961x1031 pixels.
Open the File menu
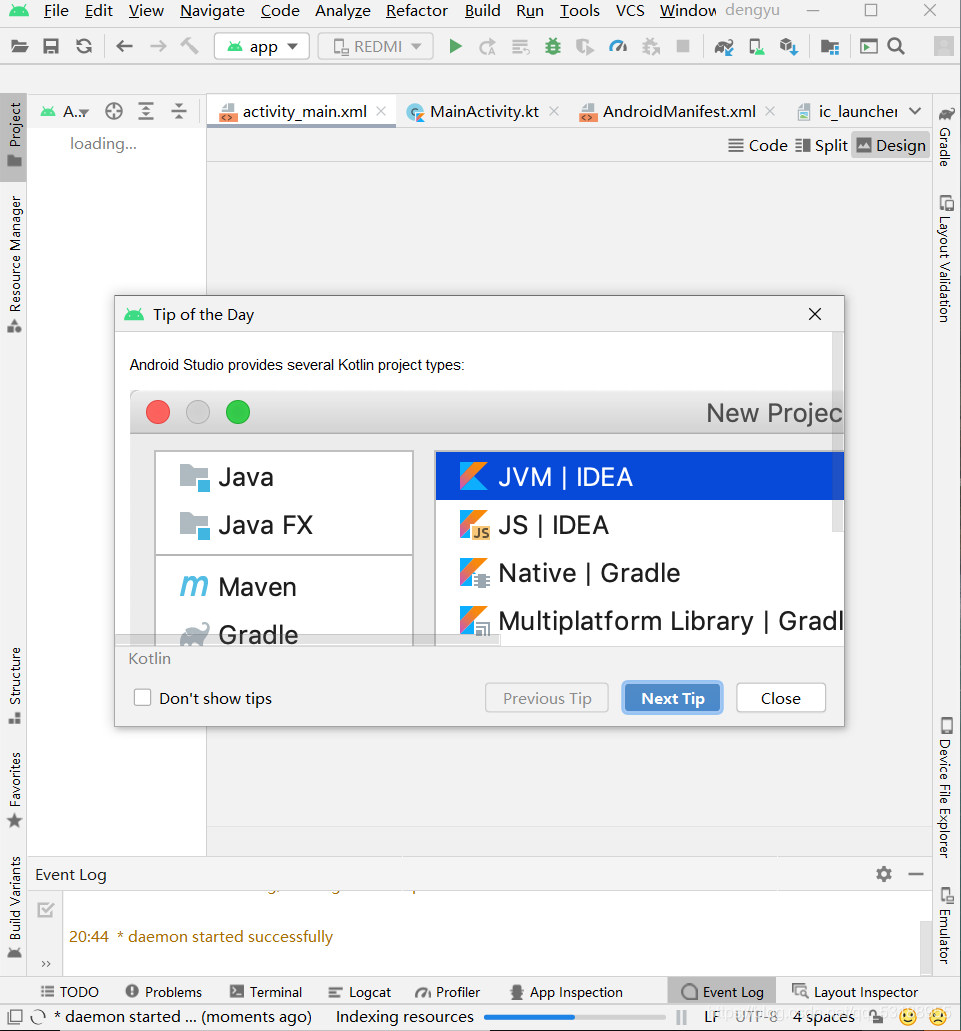[56, 11]
